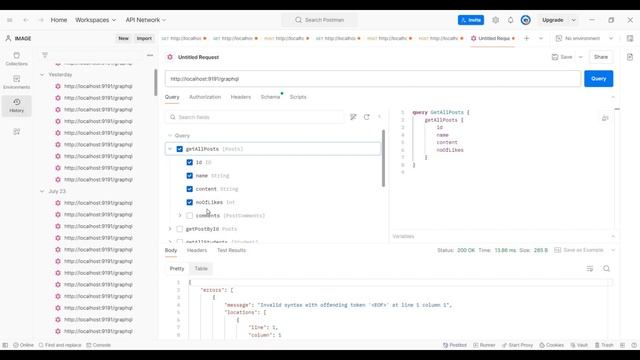Send the request with the Query button
The image size is (640, 360).
(x=598, y=79)
